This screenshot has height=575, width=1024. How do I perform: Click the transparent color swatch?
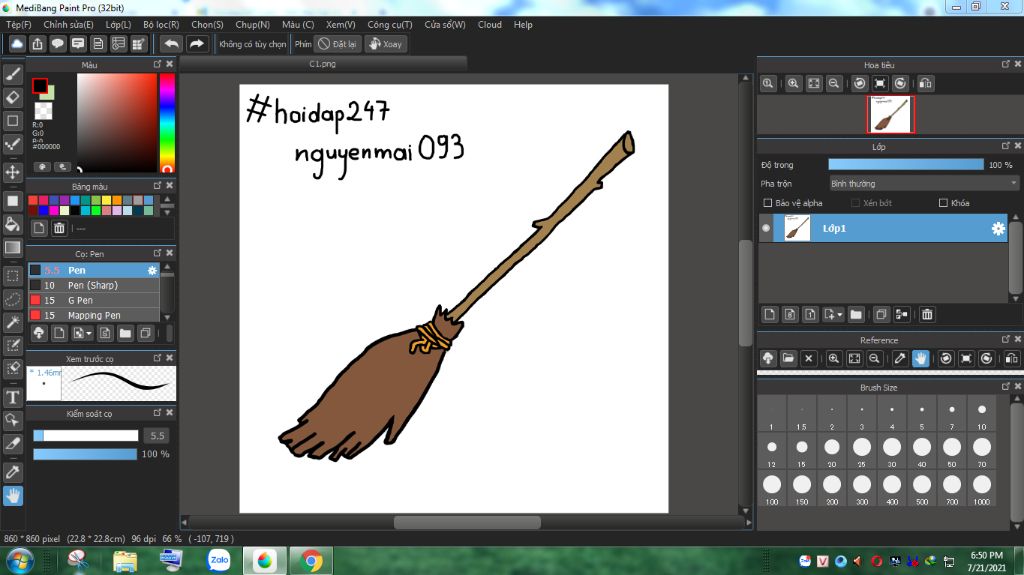click(43, 110)
